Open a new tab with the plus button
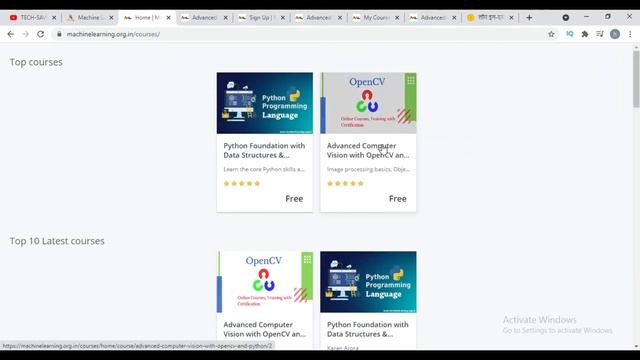The image size is (640, 360). 529,18
